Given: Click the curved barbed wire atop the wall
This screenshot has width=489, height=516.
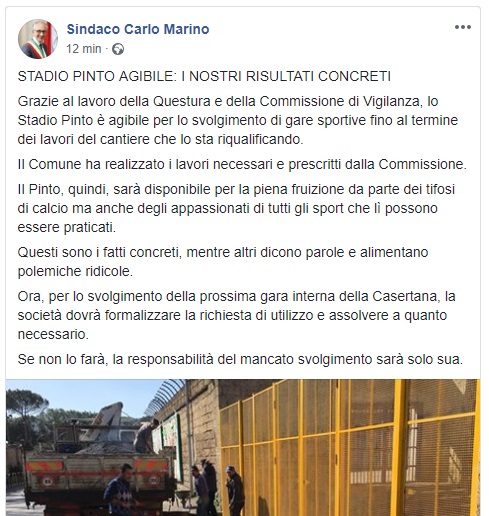Looking at the screenshot, I should coord(165,396).
